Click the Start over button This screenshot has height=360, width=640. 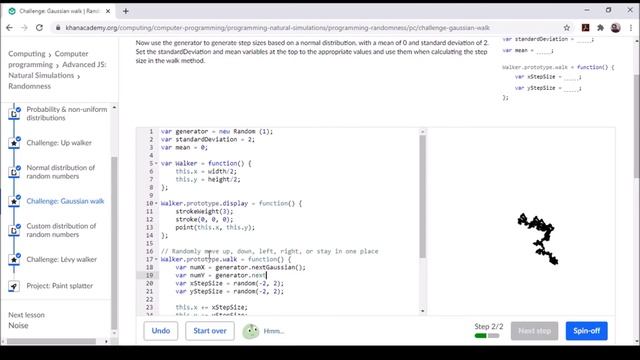[210, 331]
